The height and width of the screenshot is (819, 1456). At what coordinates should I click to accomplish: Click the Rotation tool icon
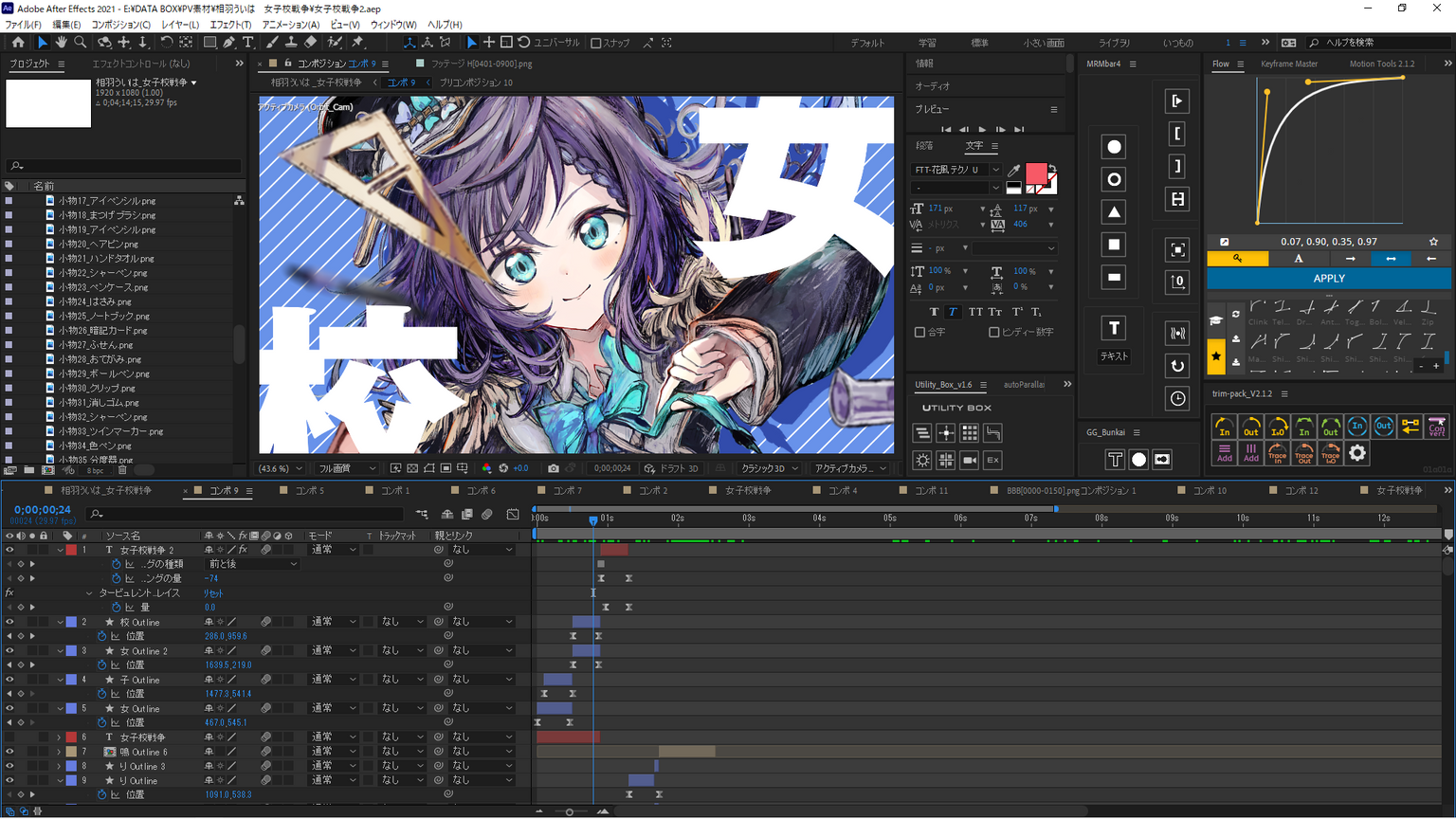tap(167, 43)
